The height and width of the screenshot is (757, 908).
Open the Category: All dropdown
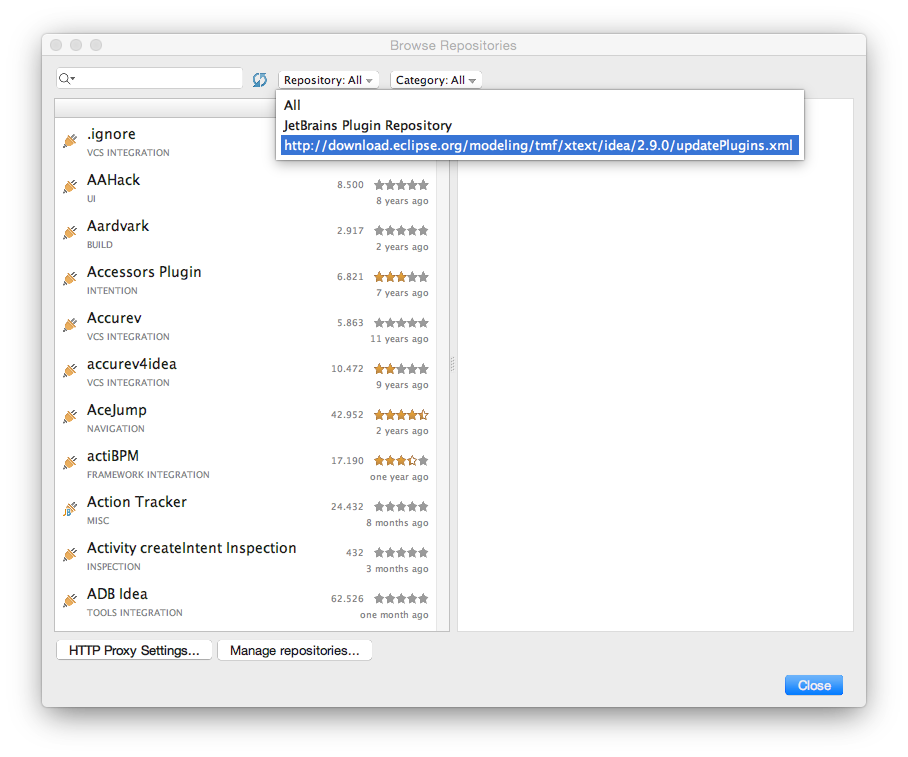436,79
